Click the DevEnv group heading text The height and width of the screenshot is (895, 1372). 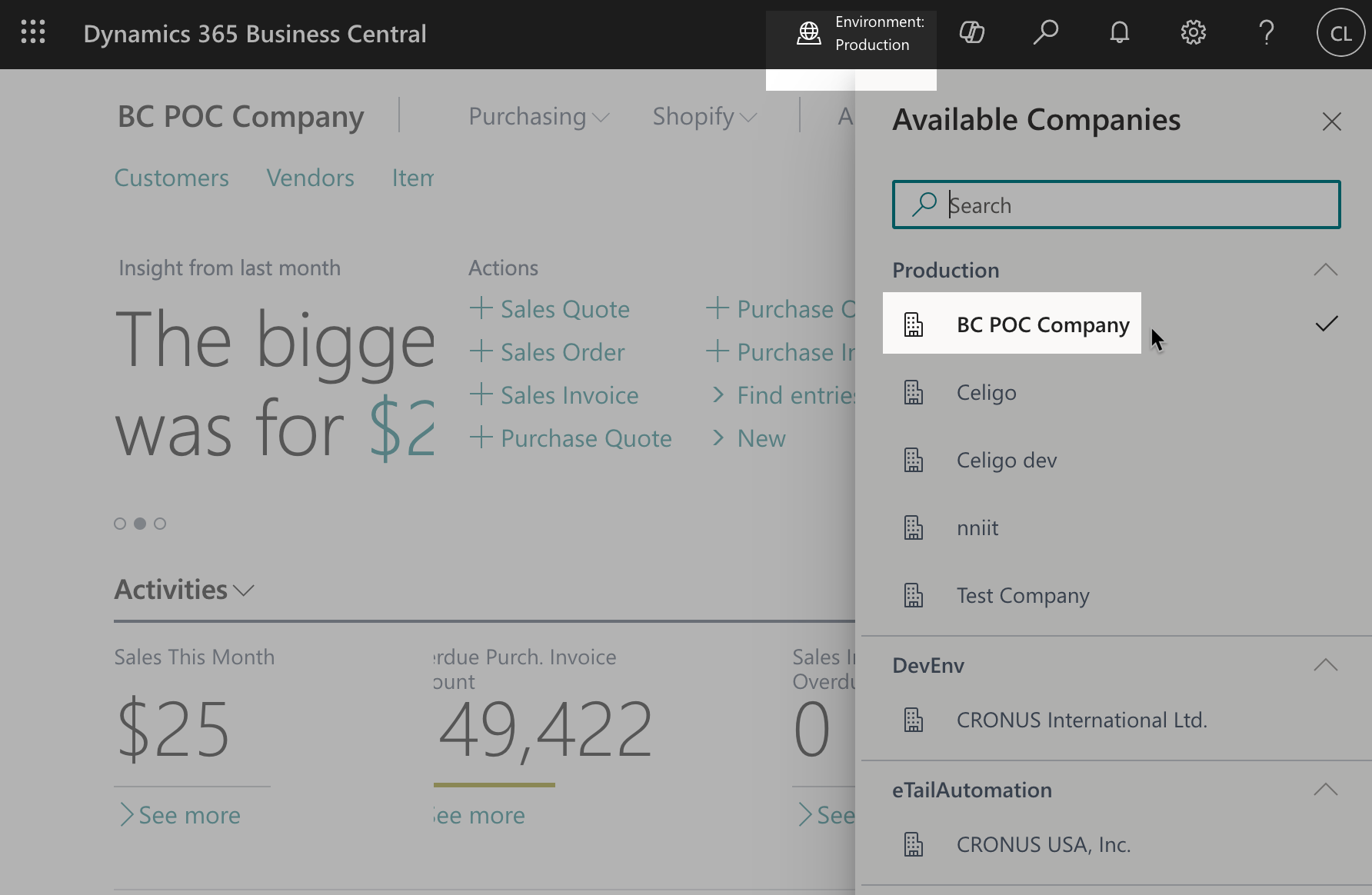click(x=928, y=665)
